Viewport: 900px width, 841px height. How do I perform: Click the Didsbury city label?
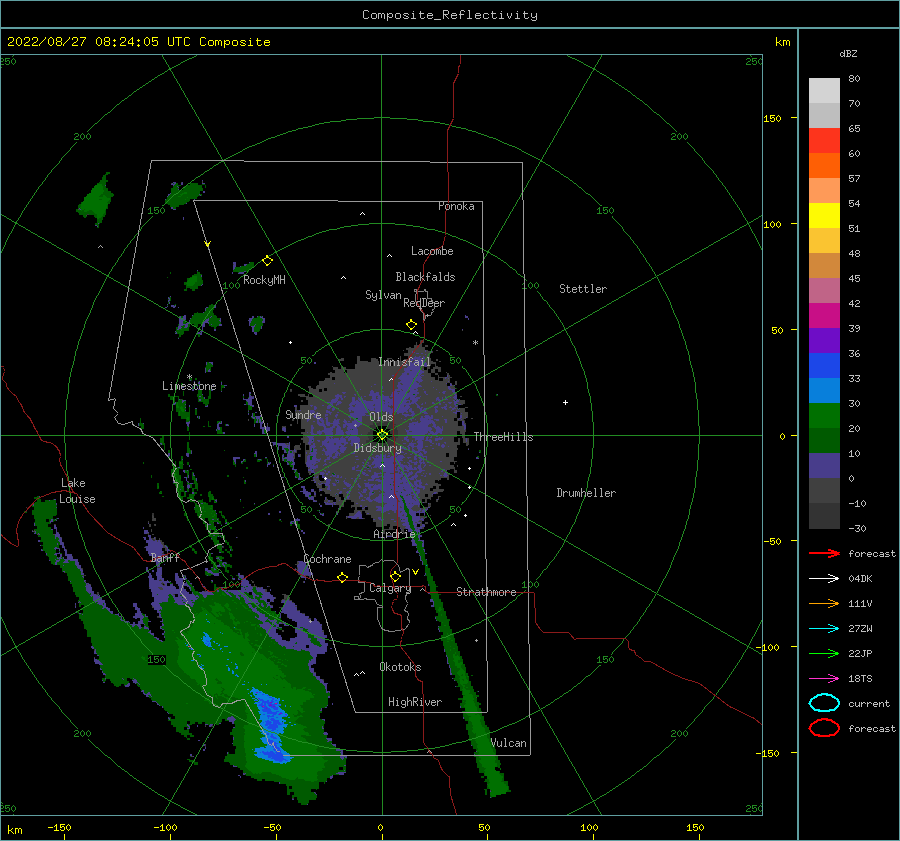(x=378, y=448)
